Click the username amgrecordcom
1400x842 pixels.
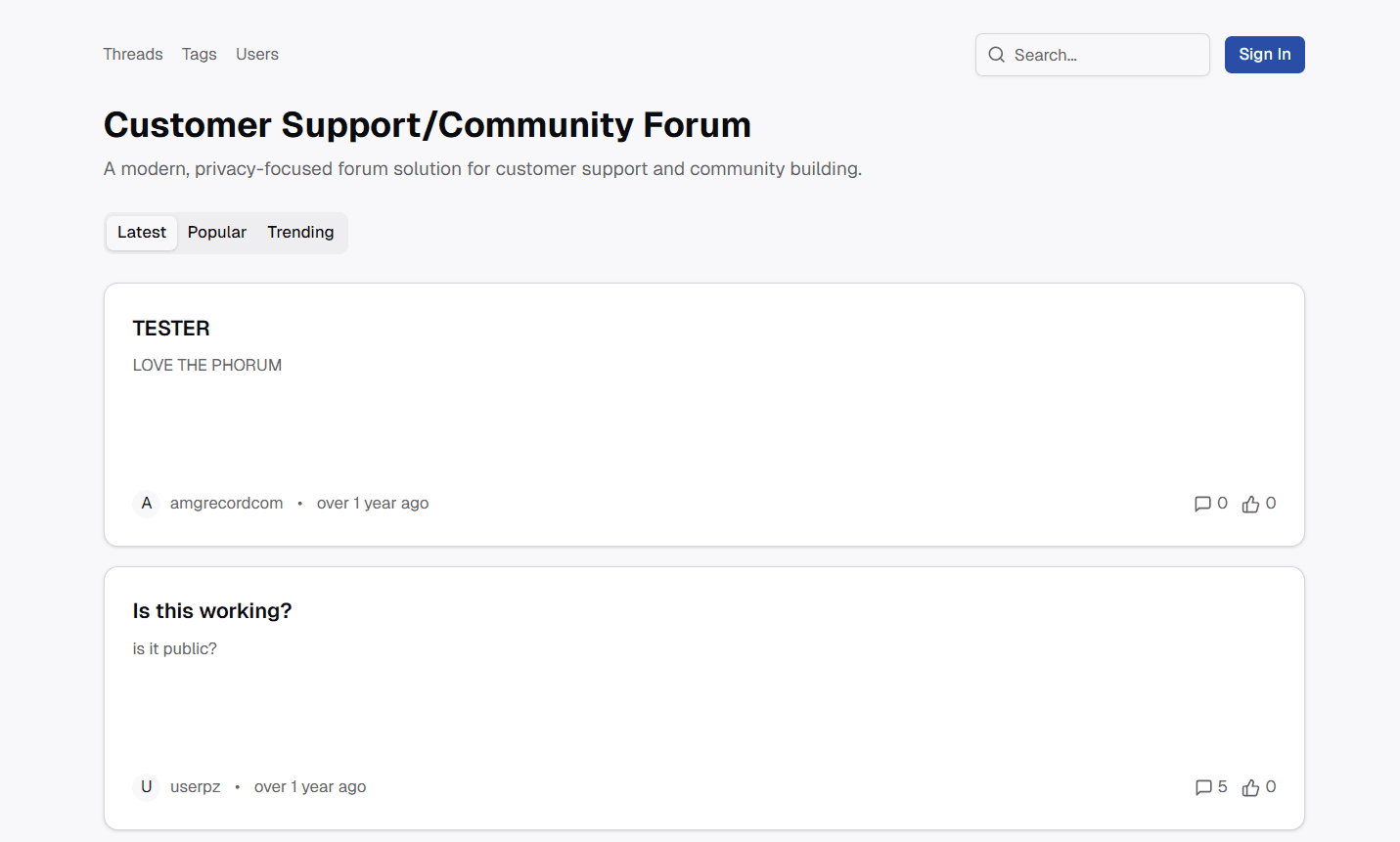click(226, 503)
